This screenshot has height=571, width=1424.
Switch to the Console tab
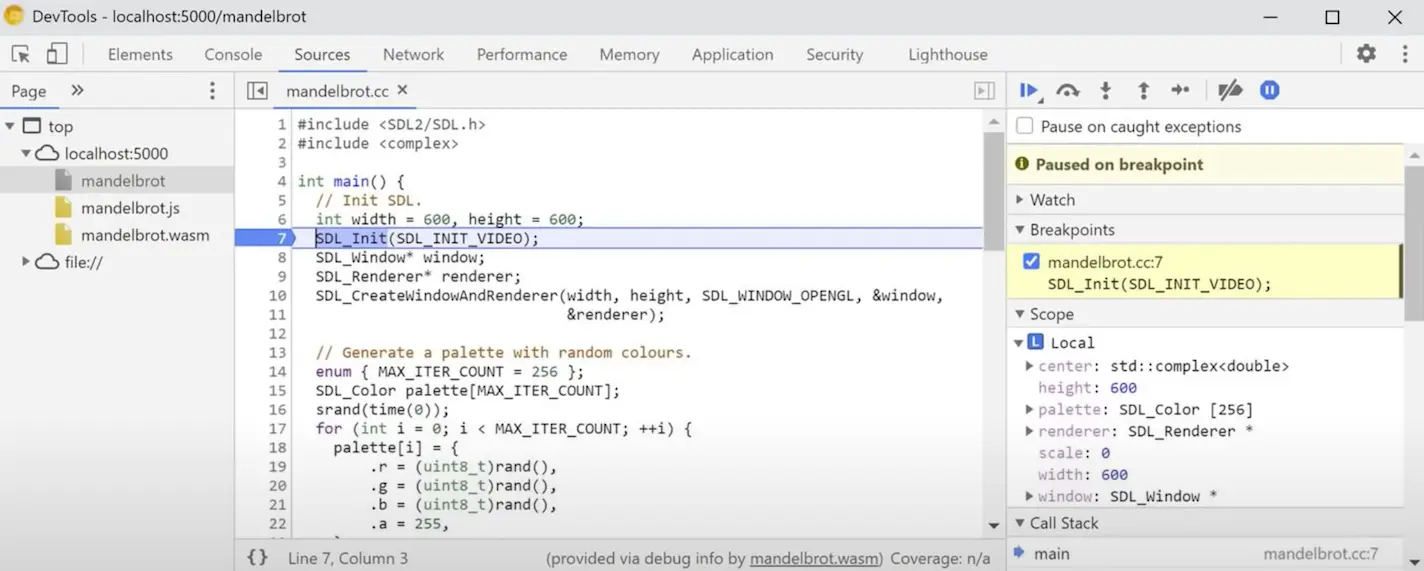coord(233,55)
